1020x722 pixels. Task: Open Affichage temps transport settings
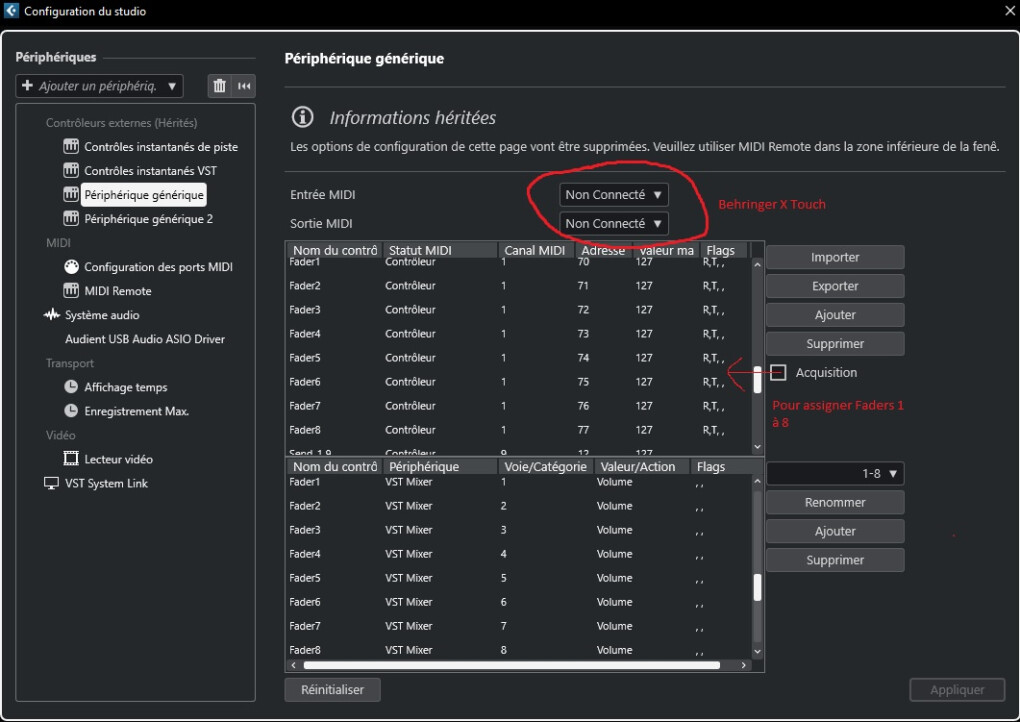[x=125, y=387]
